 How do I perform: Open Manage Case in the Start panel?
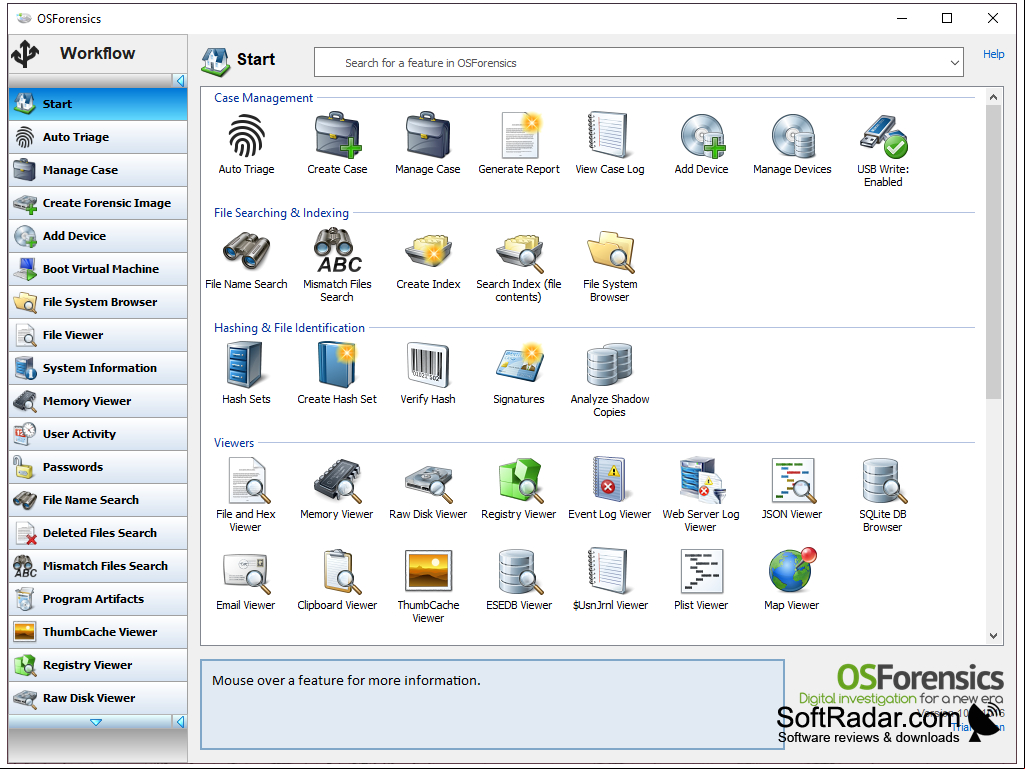(428, 144)
